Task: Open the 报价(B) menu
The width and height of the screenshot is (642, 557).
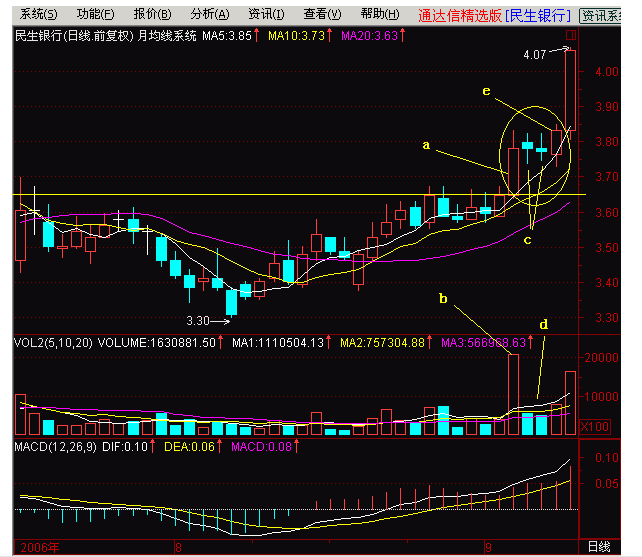Action: pos(152,15)
